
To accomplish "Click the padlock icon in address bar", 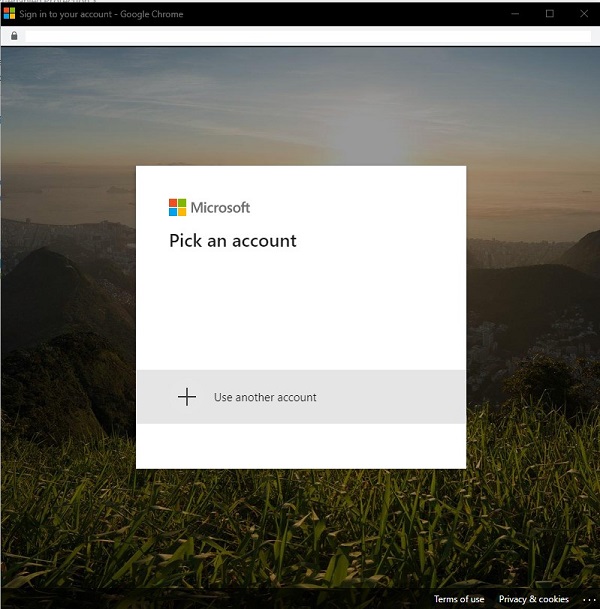I will click(14, 36).
